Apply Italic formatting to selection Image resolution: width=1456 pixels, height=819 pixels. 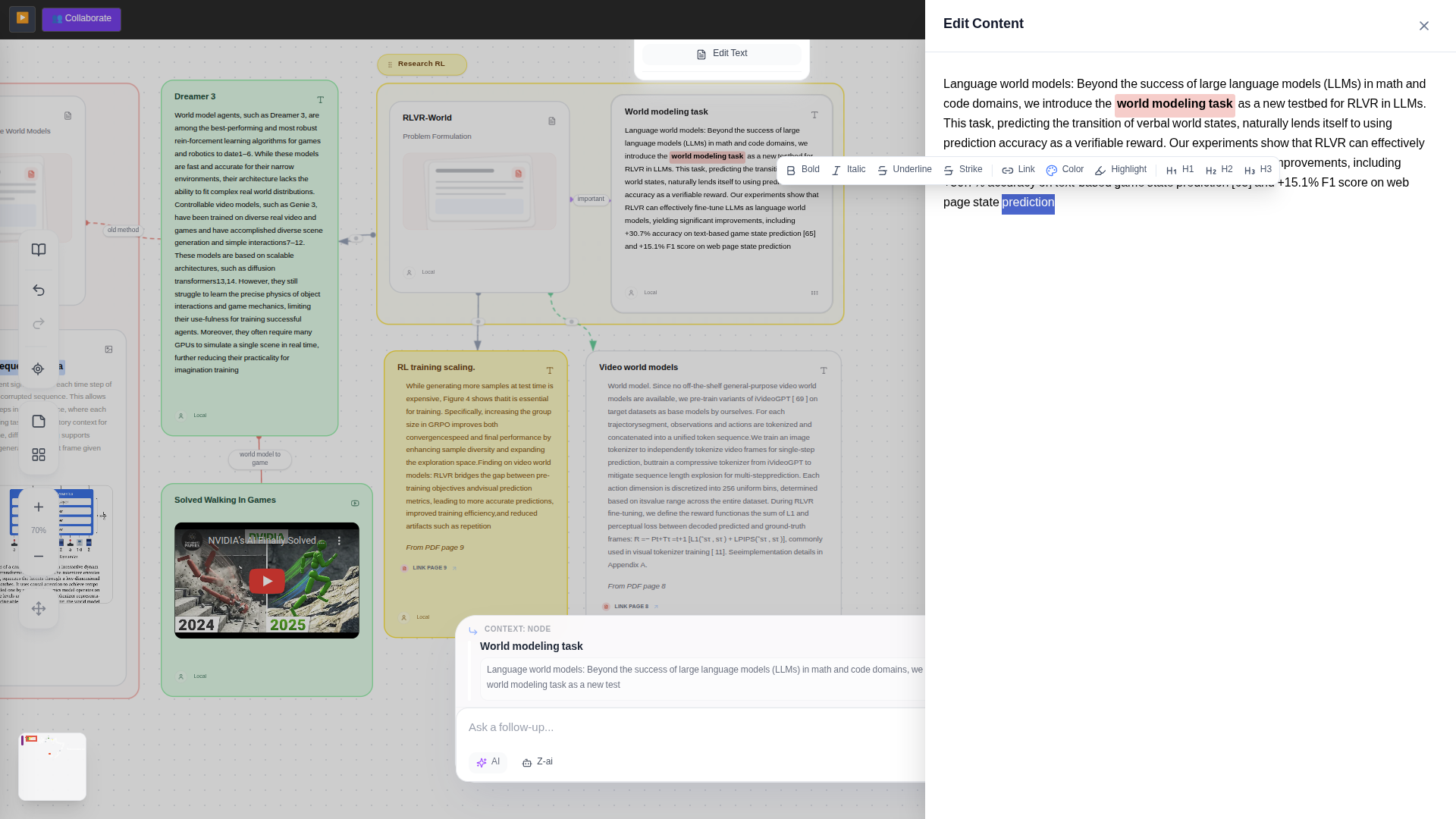[849, 170]
